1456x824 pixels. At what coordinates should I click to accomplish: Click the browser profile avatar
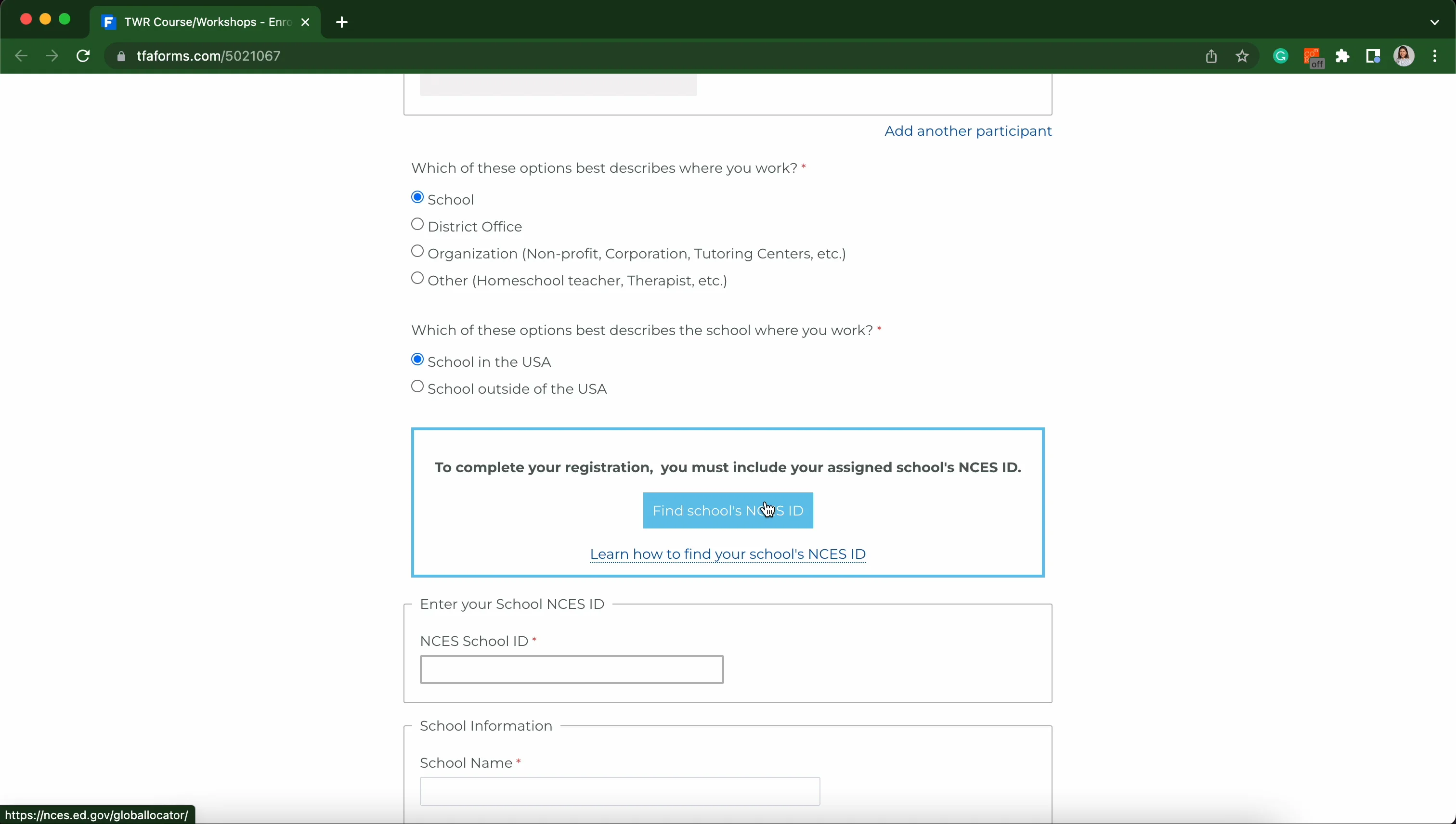(1405, 56)
